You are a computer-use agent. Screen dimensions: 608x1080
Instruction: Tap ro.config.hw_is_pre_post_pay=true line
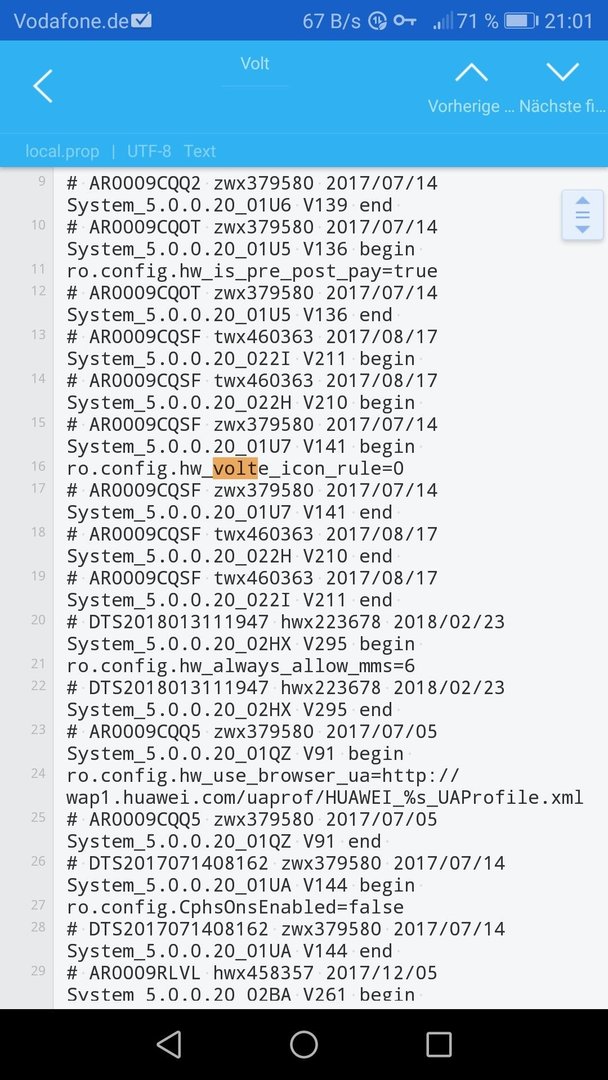[x=252, y=271]
